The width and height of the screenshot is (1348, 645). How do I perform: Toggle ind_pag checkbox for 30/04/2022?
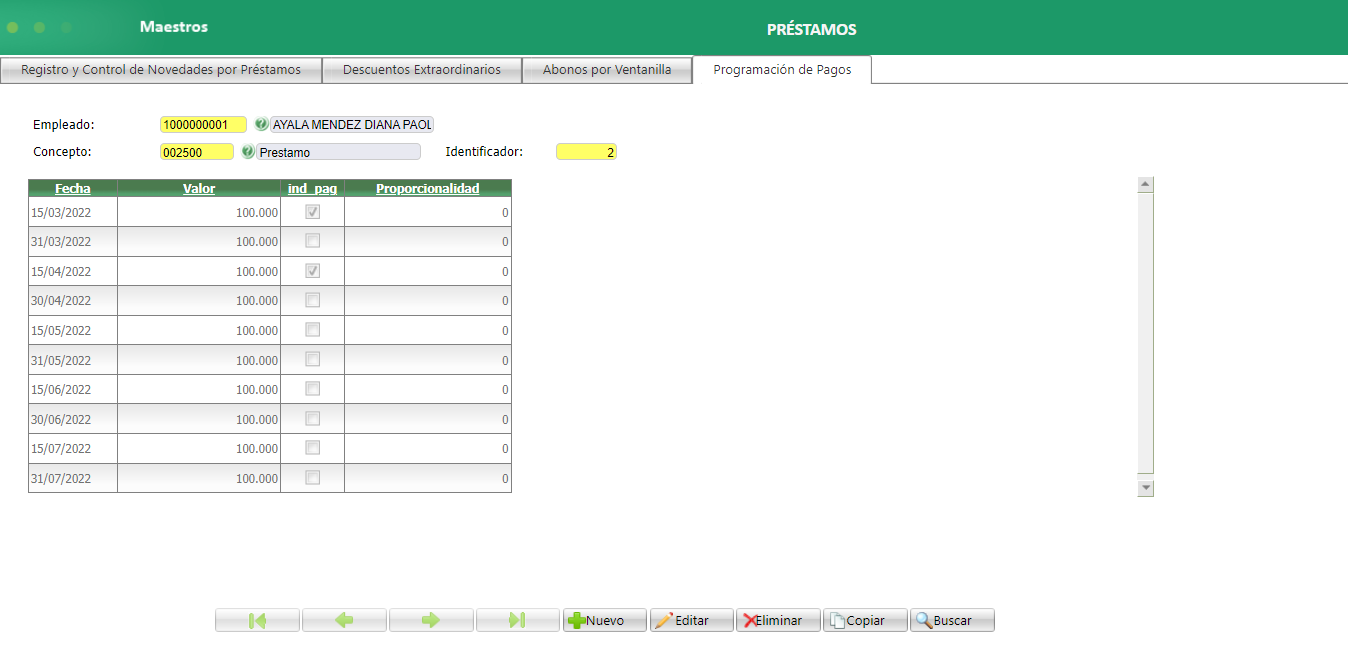point(313,300)
